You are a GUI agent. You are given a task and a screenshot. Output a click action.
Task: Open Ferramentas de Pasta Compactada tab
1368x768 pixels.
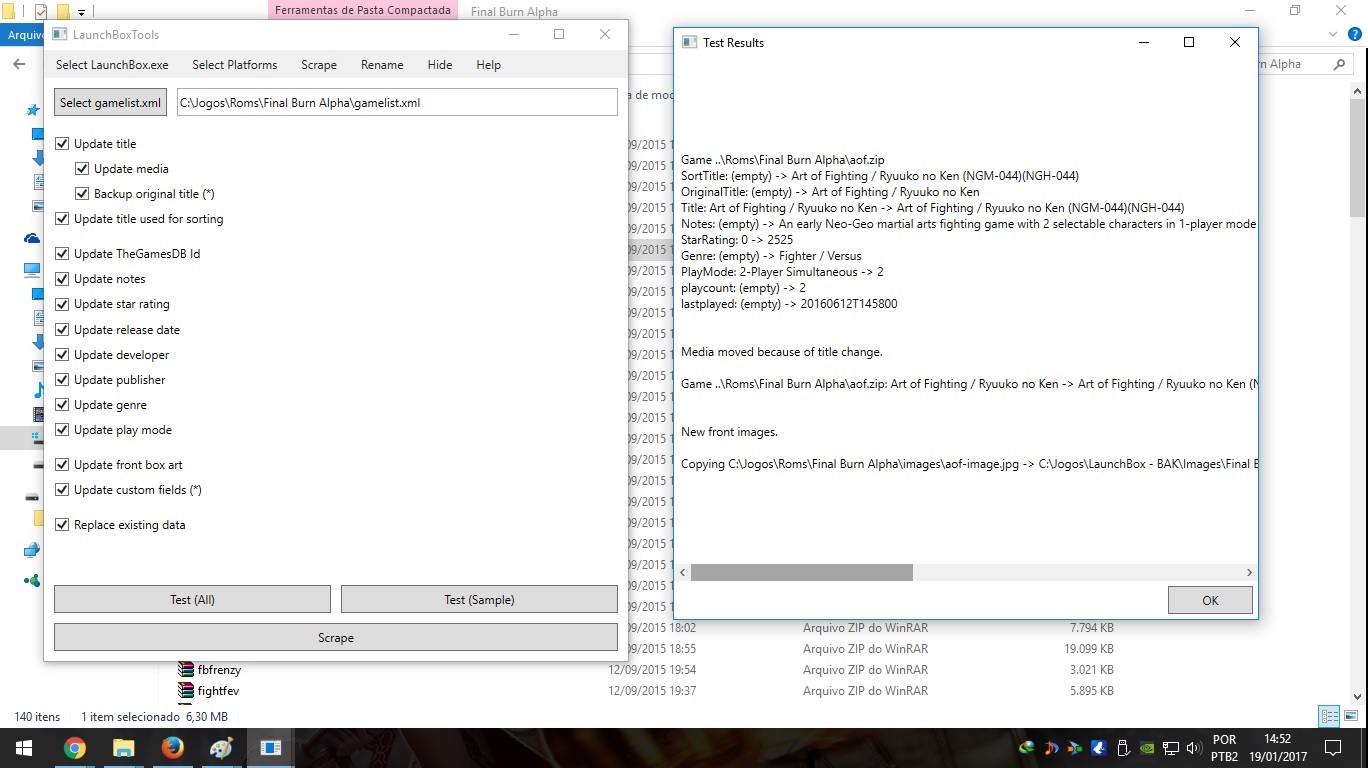(364, 12)
